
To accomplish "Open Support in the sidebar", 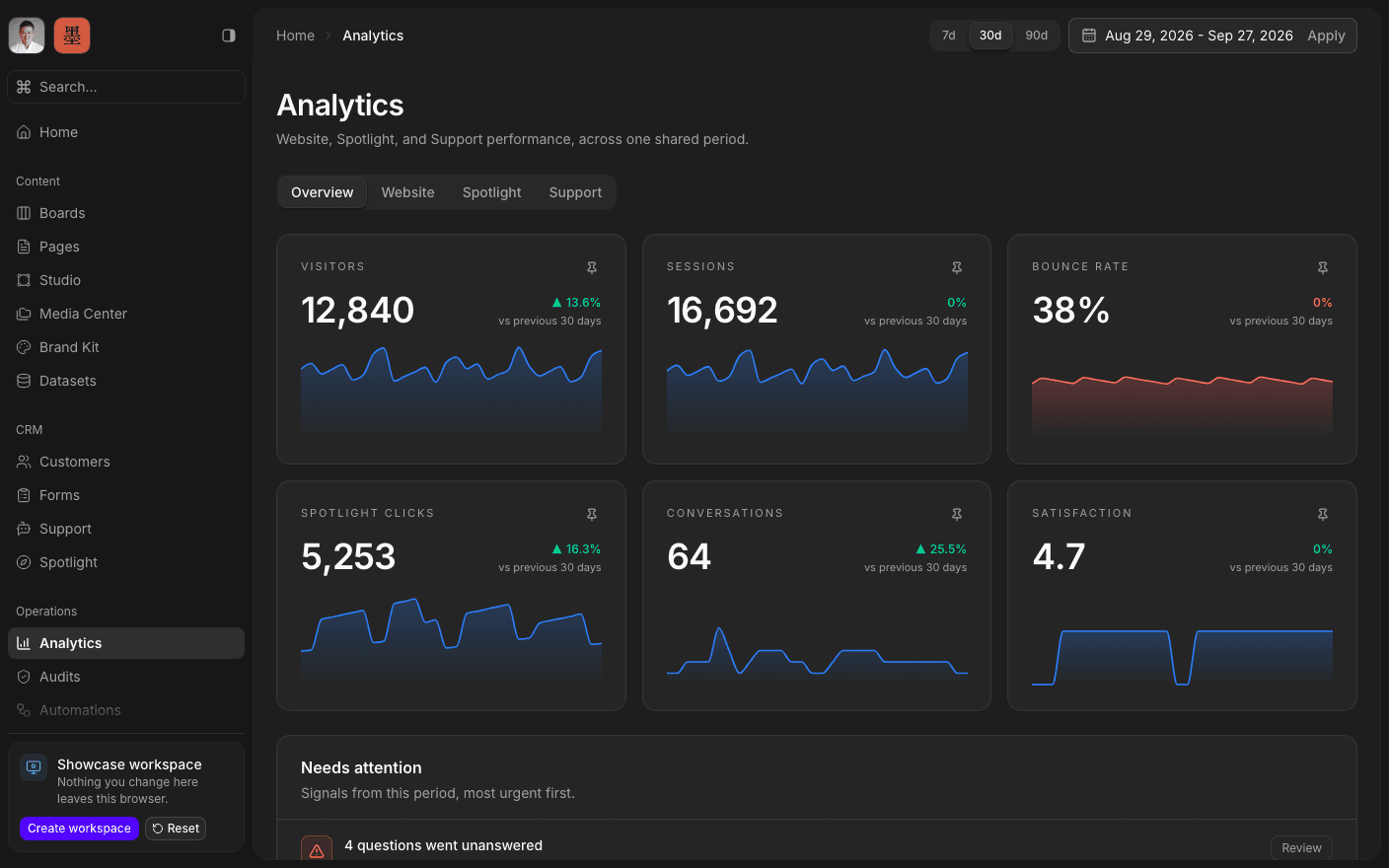I will (x=126, y=529).
